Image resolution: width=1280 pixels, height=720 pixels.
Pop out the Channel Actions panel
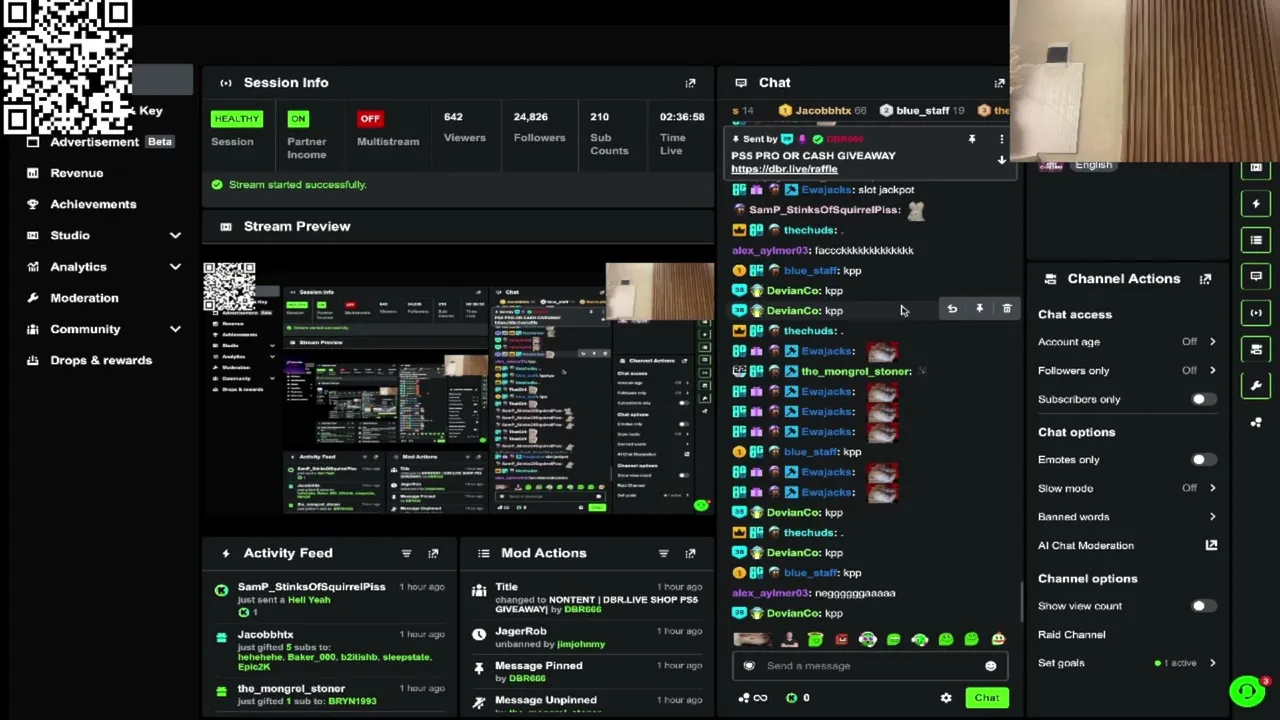(x=1205, y=279)
